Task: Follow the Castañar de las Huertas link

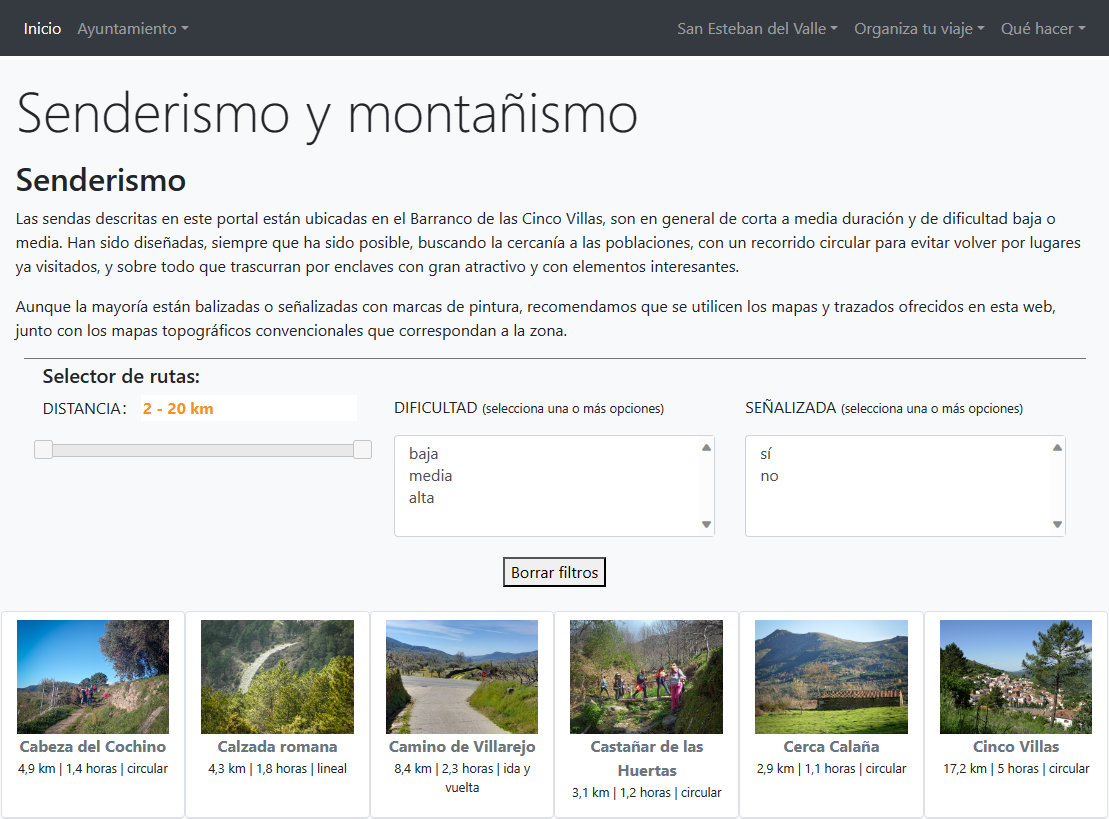Action: pyautogui.click(x=646, y=759)
